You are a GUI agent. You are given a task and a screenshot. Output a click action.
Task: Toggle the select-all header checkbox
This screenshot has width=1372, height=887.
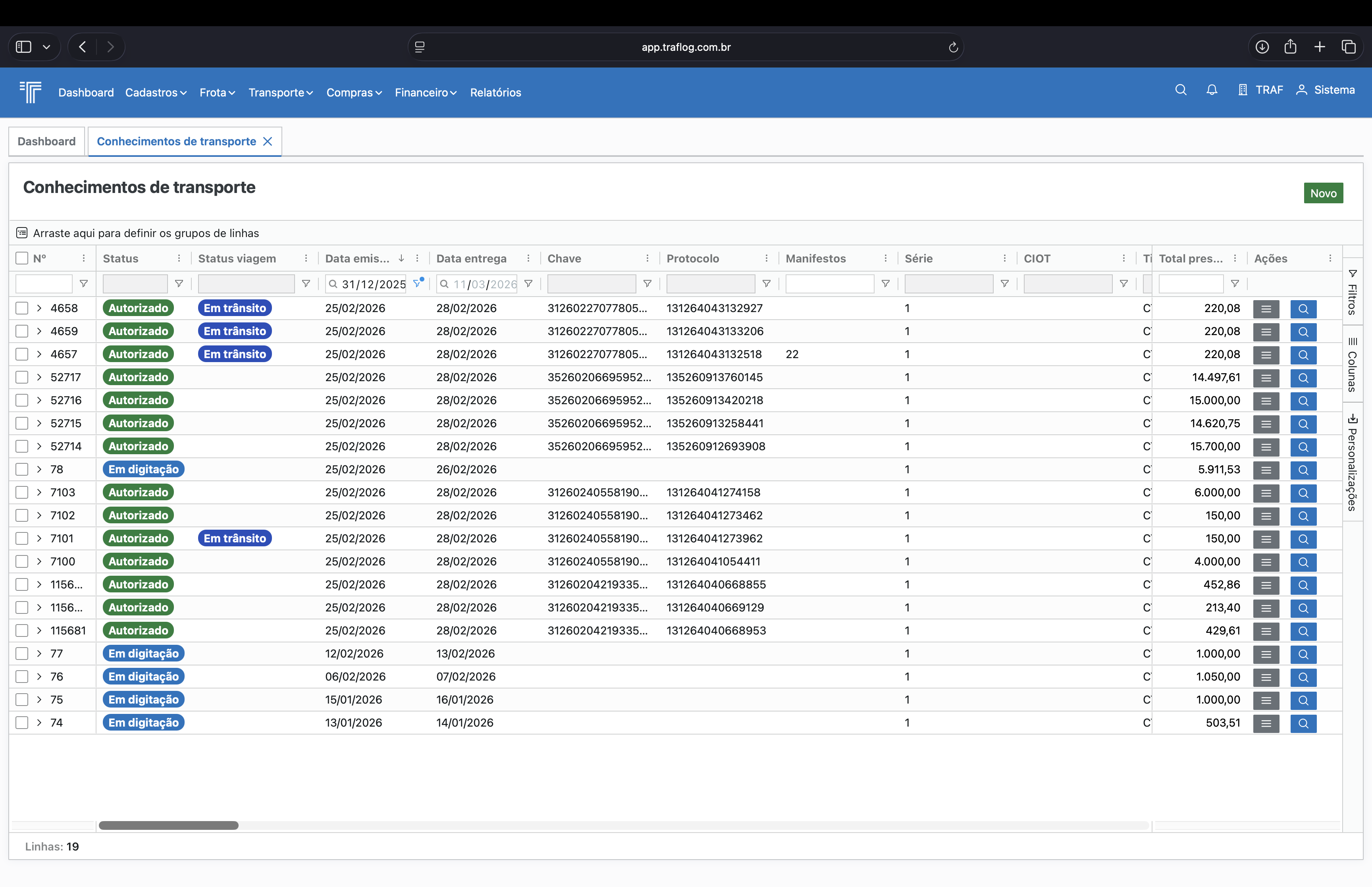[x=22, y=258]
